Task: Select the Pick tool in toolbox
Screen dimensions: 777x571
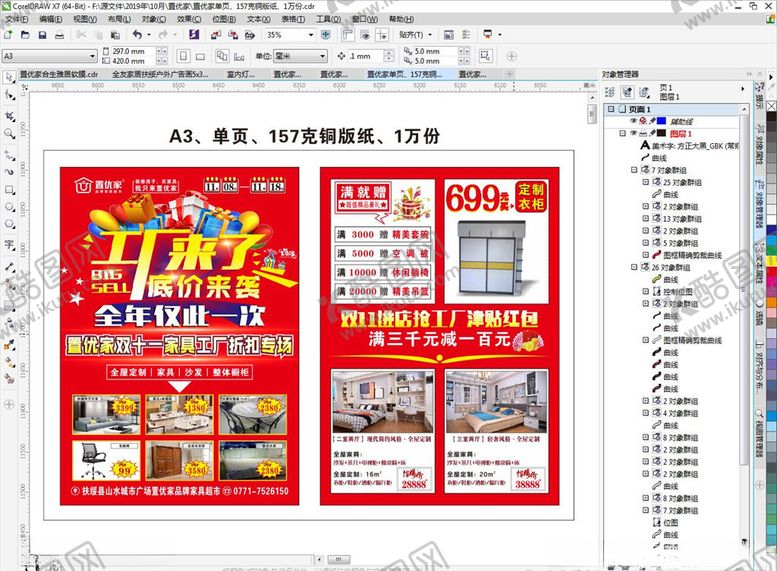Action: tap(9, 77)
